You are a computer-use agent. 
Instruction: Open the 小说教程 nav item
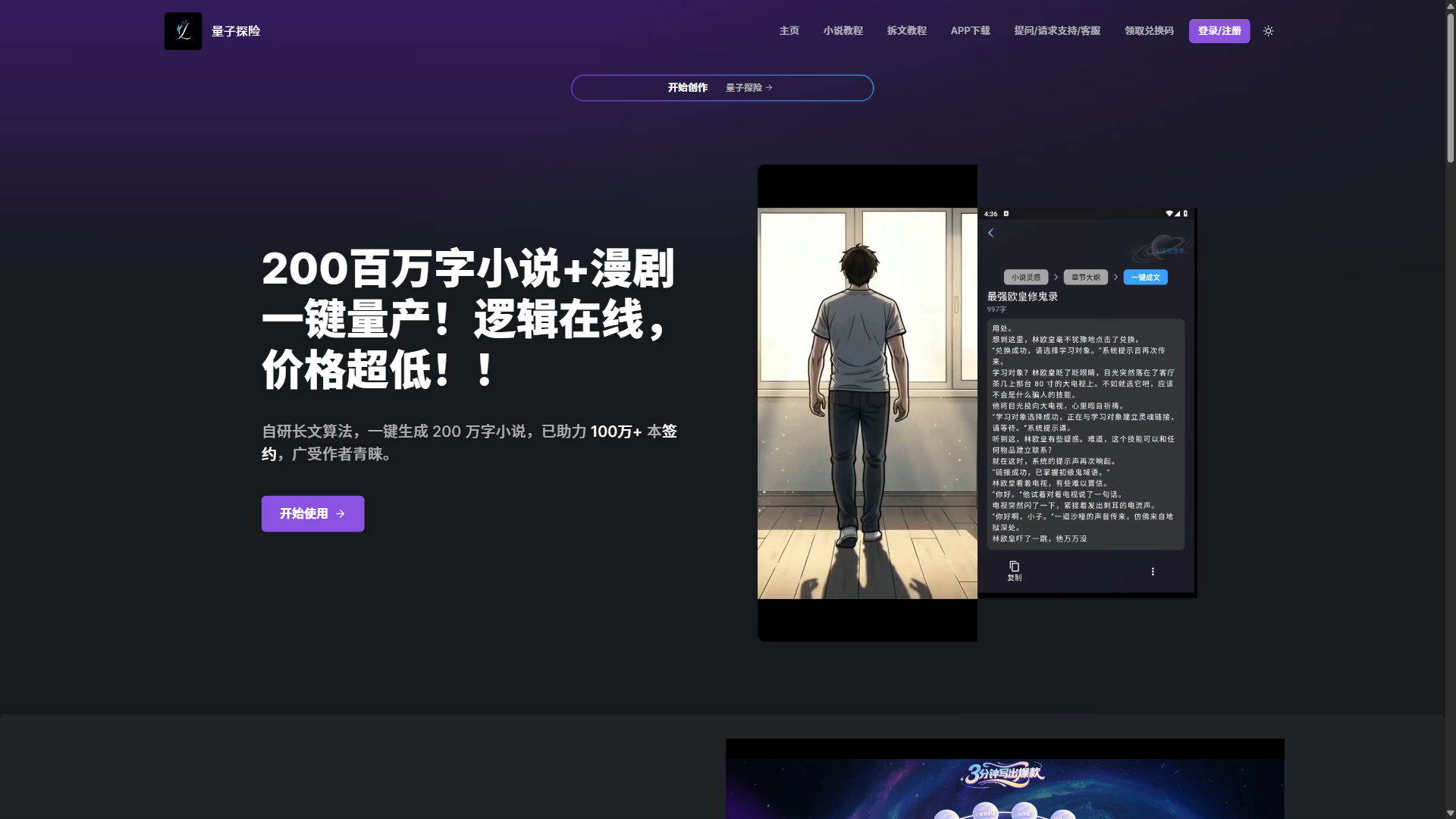843,31
